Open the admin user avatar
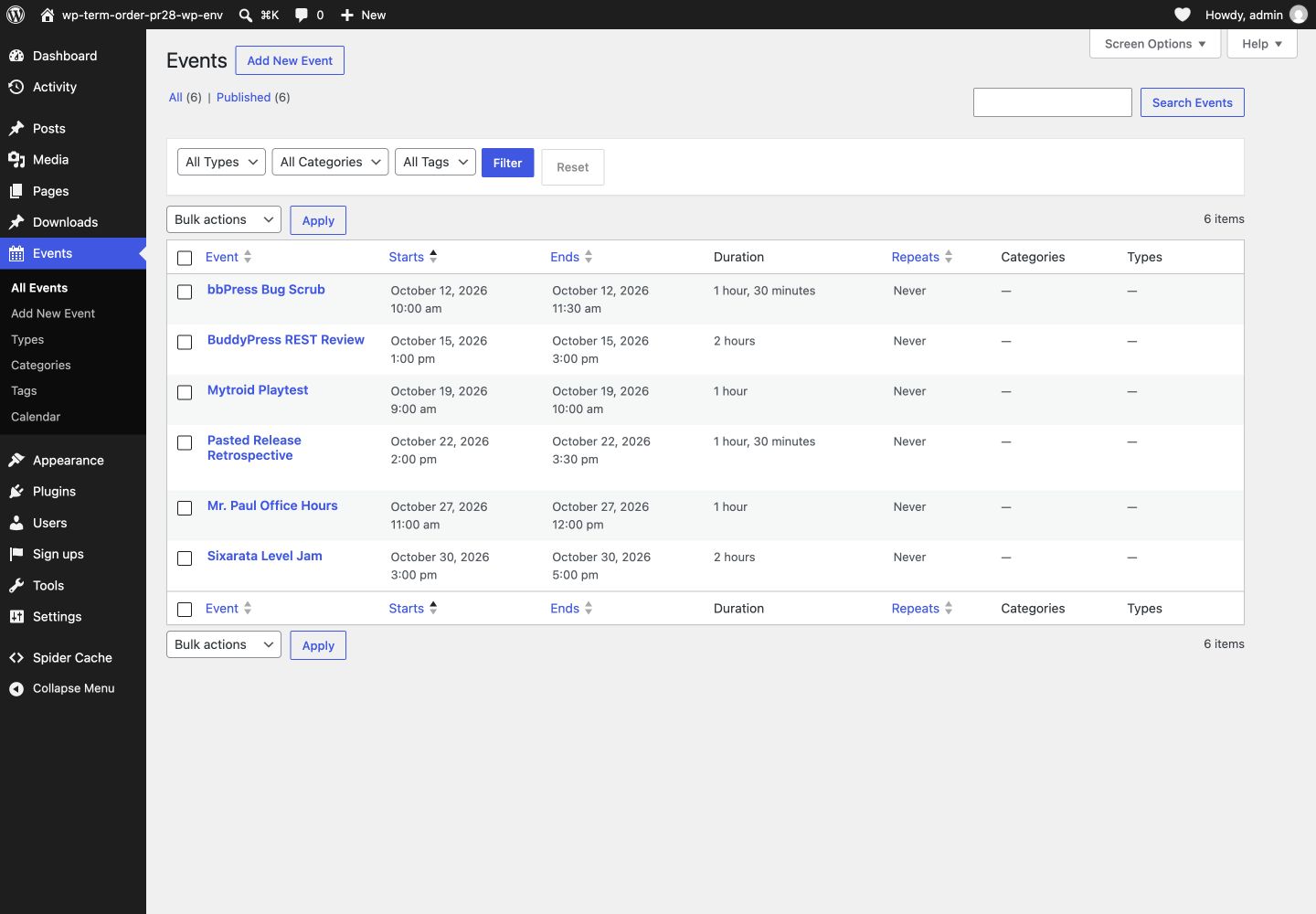The width and height of the screenshot is (1316, 914). tap(1299, 15)
